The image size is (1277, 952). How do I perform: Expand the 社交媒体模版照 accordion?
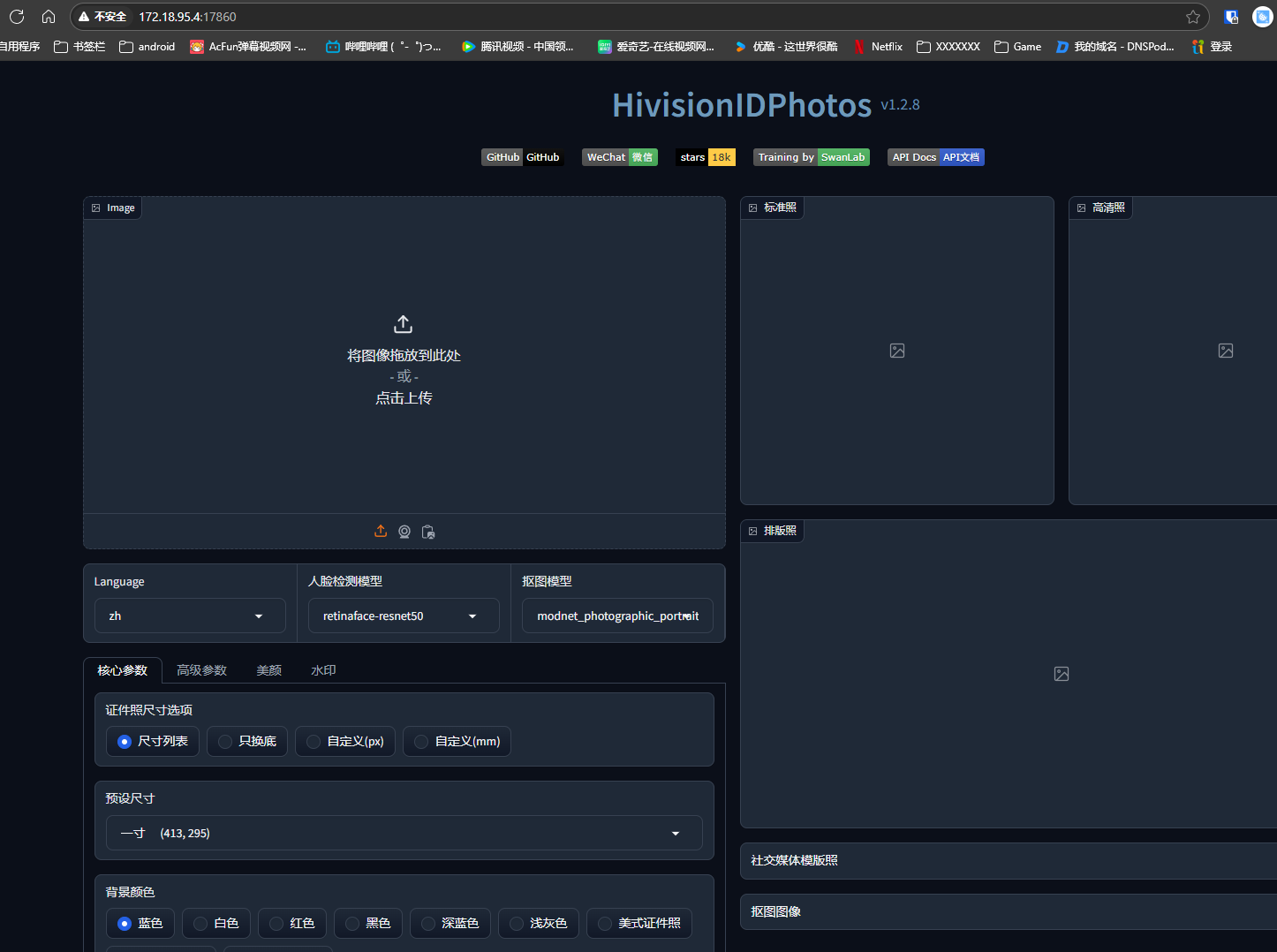coord(1009,861)
